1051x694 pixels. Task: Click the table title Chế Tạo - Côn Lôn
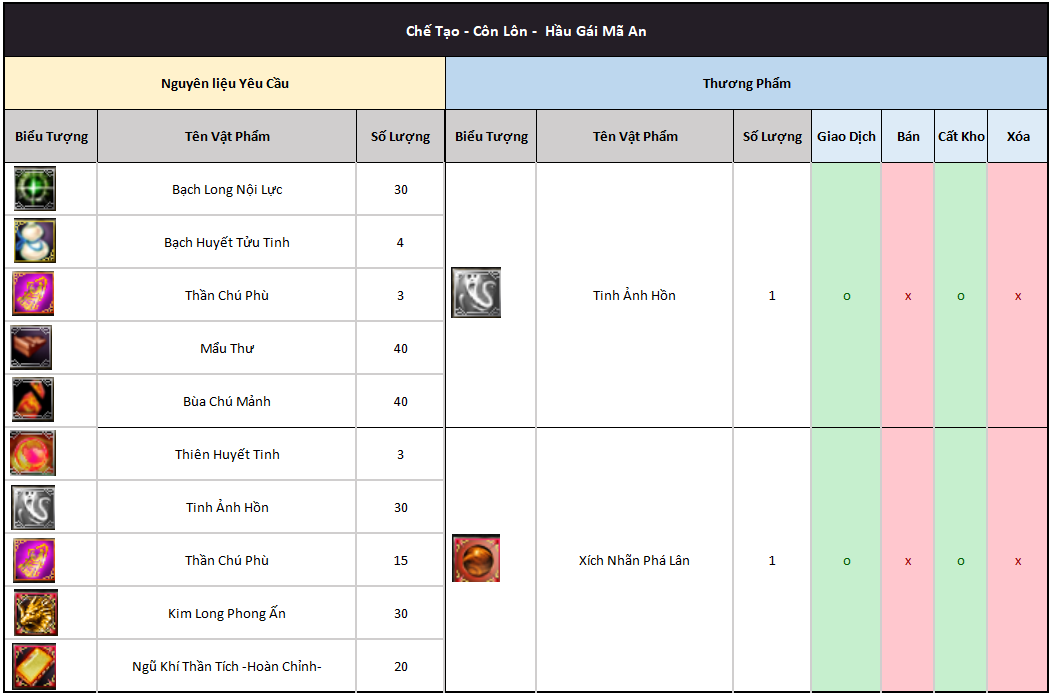(526, 31)
